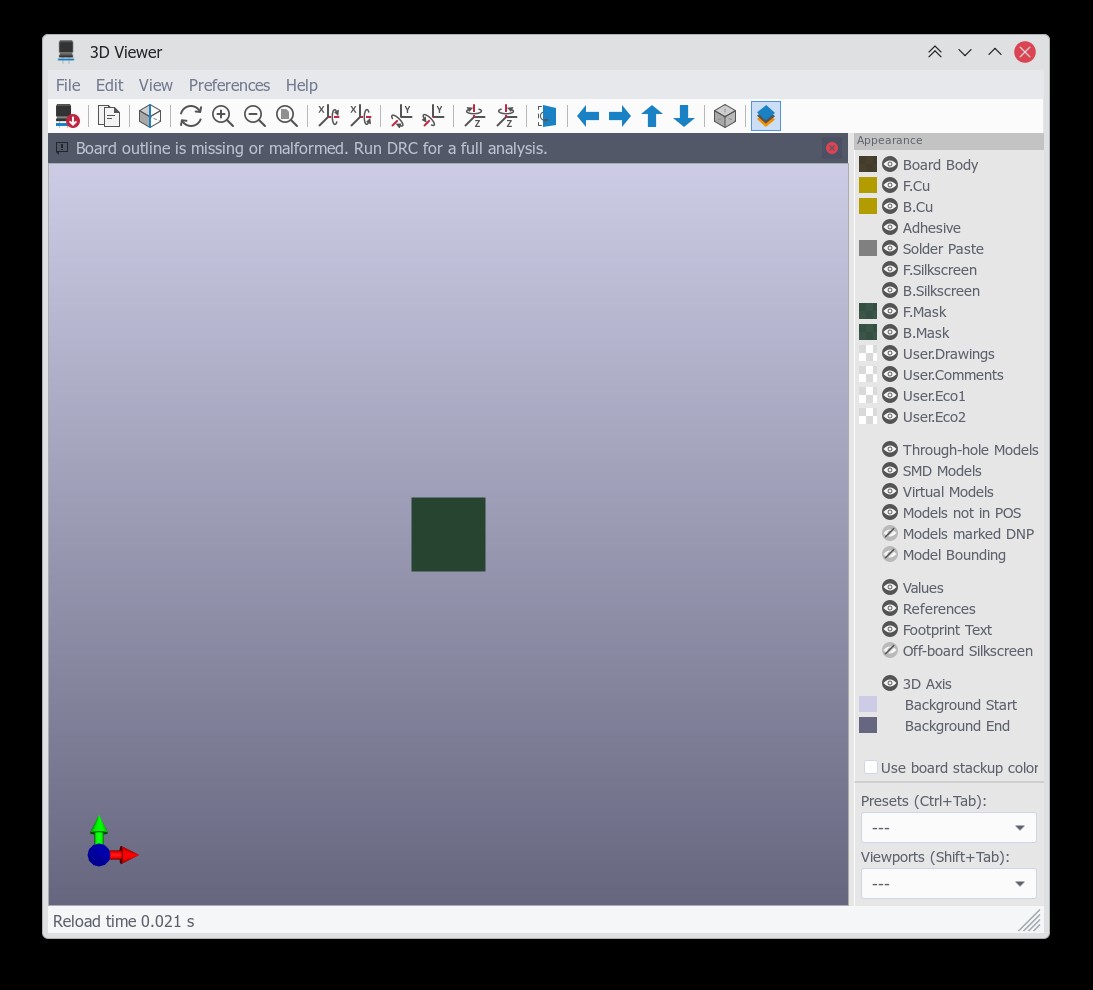
Task: Open the Viewports dropdown
Action: pos(949,883)
